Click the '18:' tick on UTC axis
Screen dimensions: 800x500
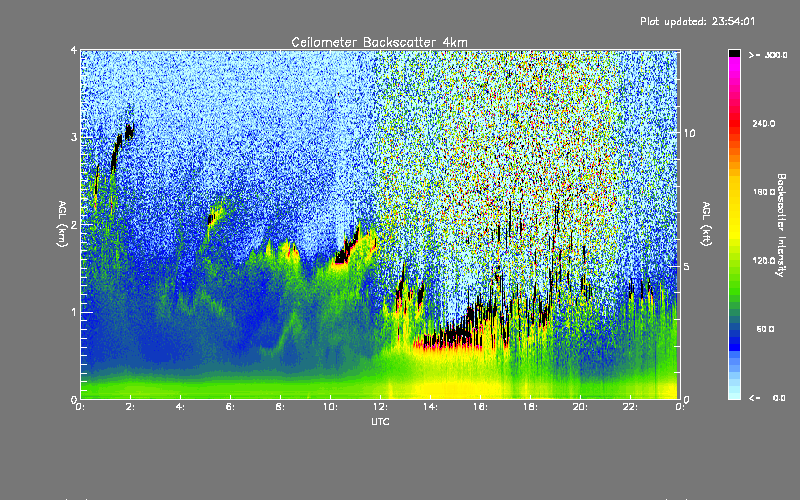tap(530, 407)
